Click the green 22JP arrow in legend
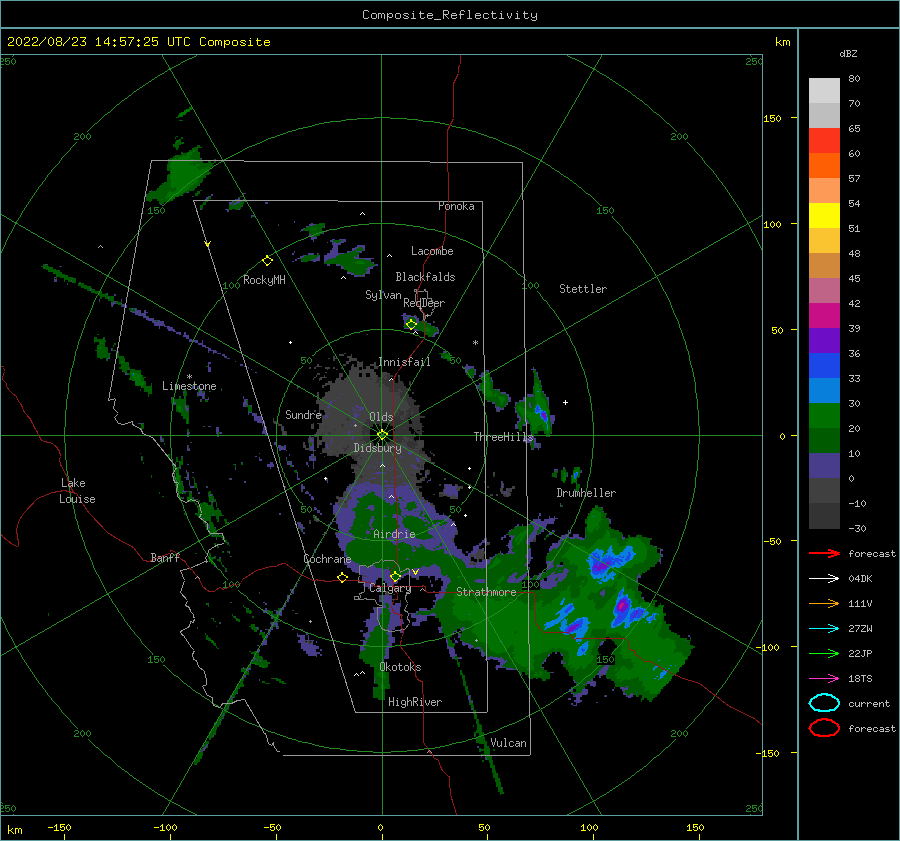The width and height of the screenshot is (900, 841). pyautogui.click(x=824, y=653)
